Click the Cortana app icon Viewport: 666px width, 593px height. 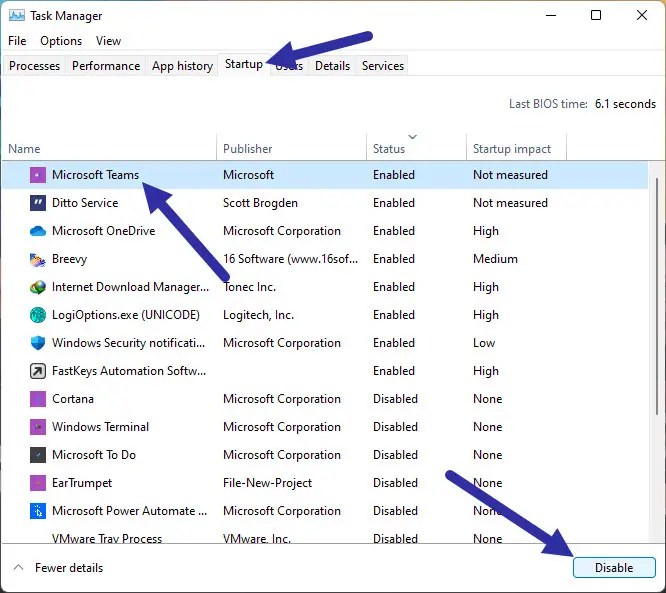click(x=38, y=399)
